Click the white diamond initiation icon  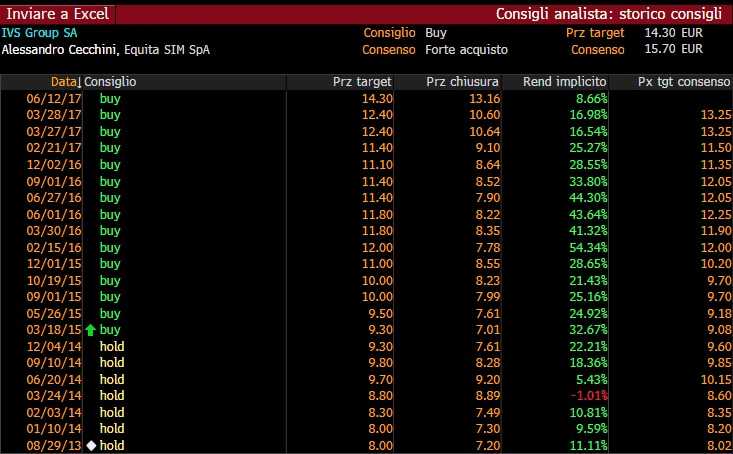click(91, 444)
